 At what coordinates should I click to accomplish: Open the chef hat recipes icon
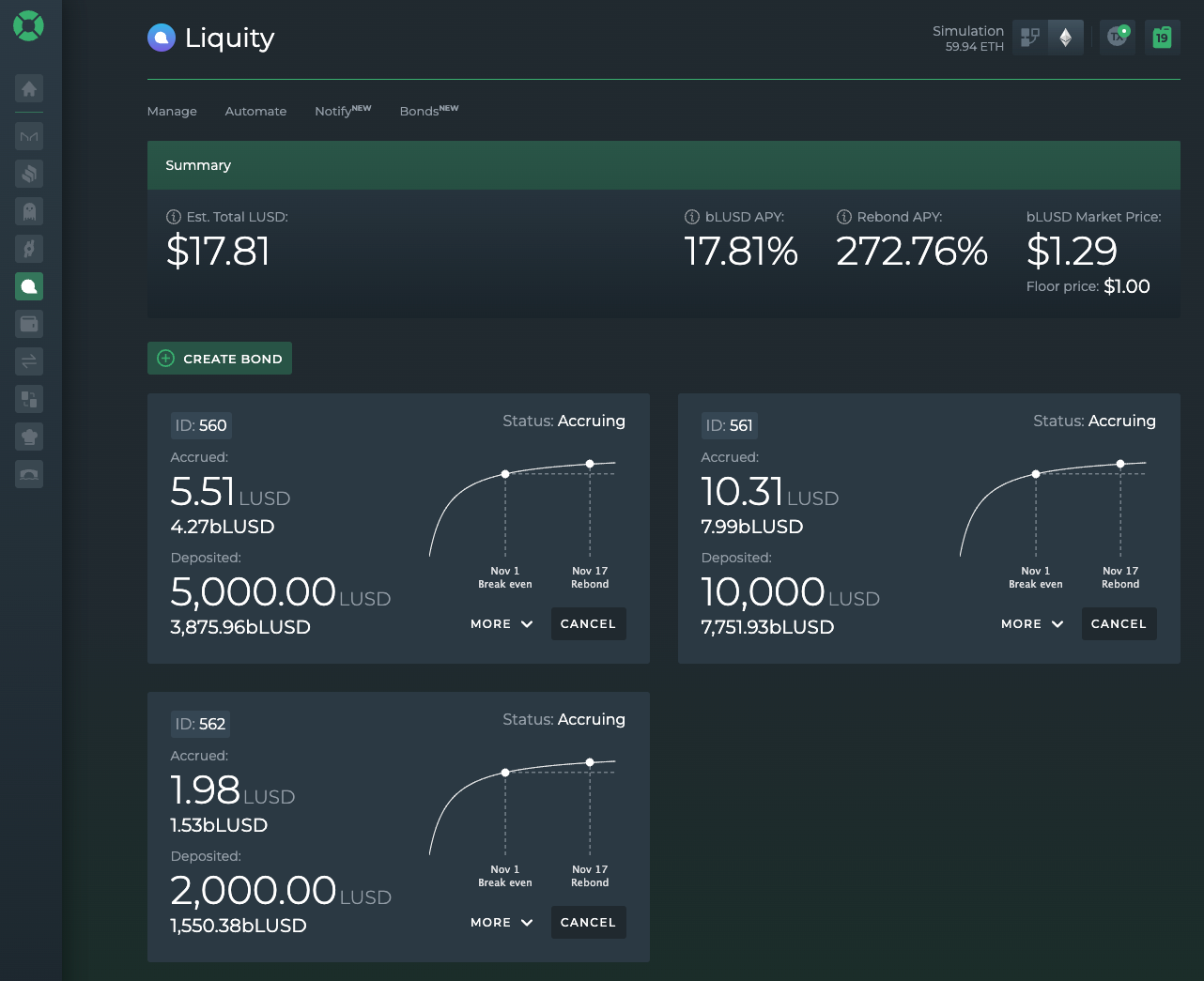[x=29, y=437]
